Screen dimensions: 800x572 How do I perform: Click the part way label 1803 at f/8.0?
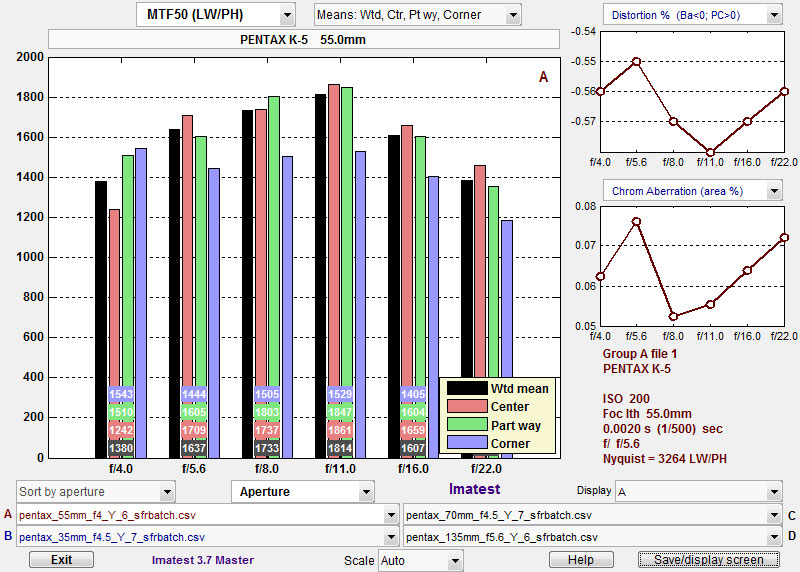pos(267,412)
